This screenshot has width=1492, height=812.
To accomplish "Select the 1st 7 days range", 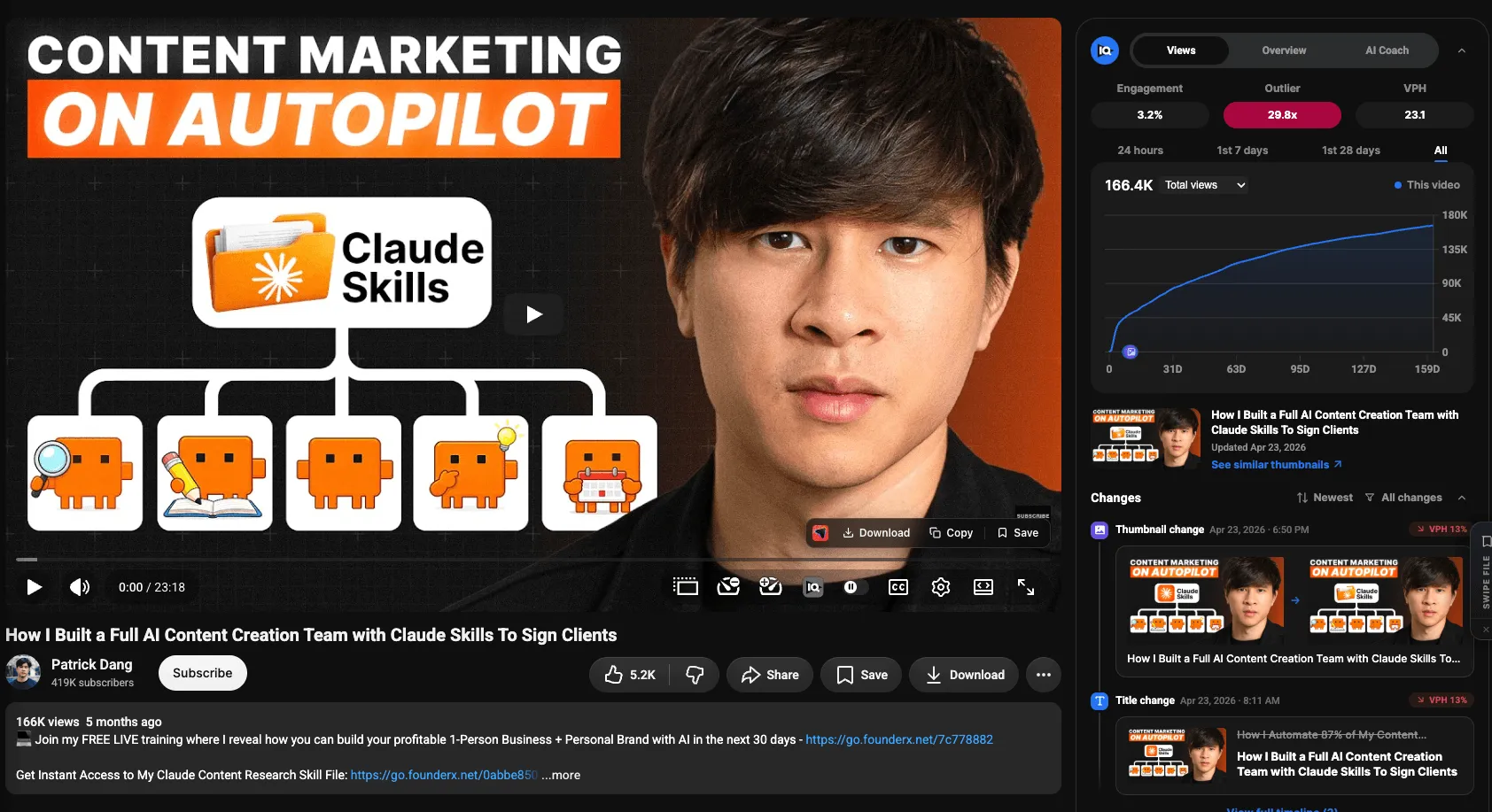I will [x=1242, y=151].
